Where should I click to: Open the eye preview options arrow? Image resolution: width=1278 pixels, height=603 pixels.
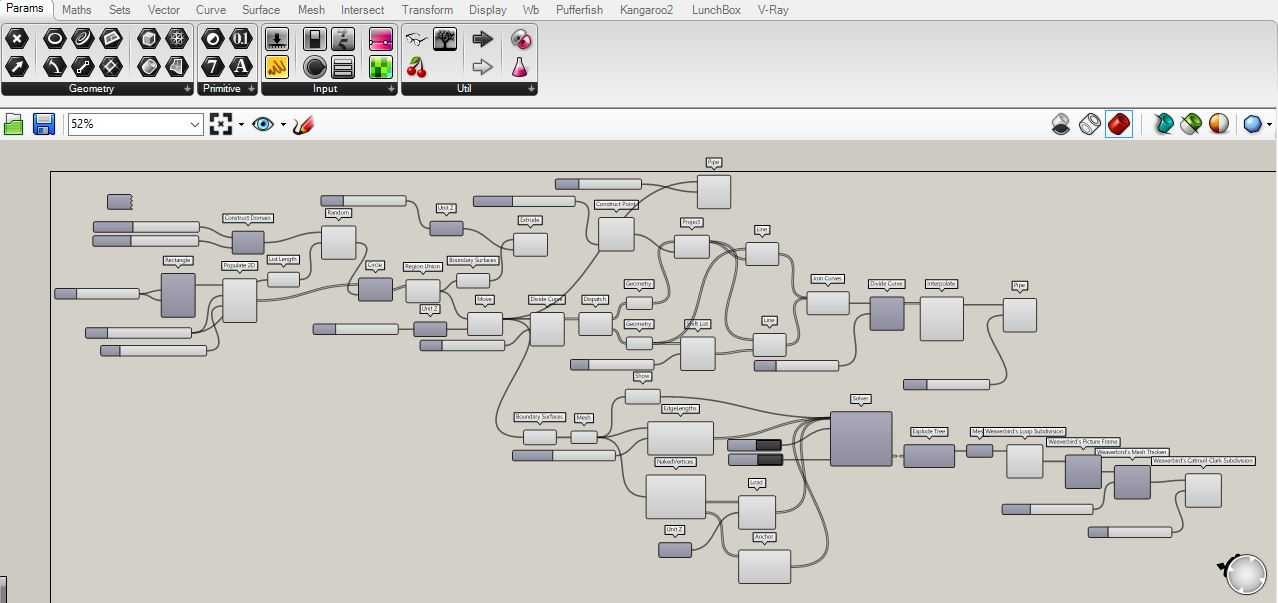point(283,125)
